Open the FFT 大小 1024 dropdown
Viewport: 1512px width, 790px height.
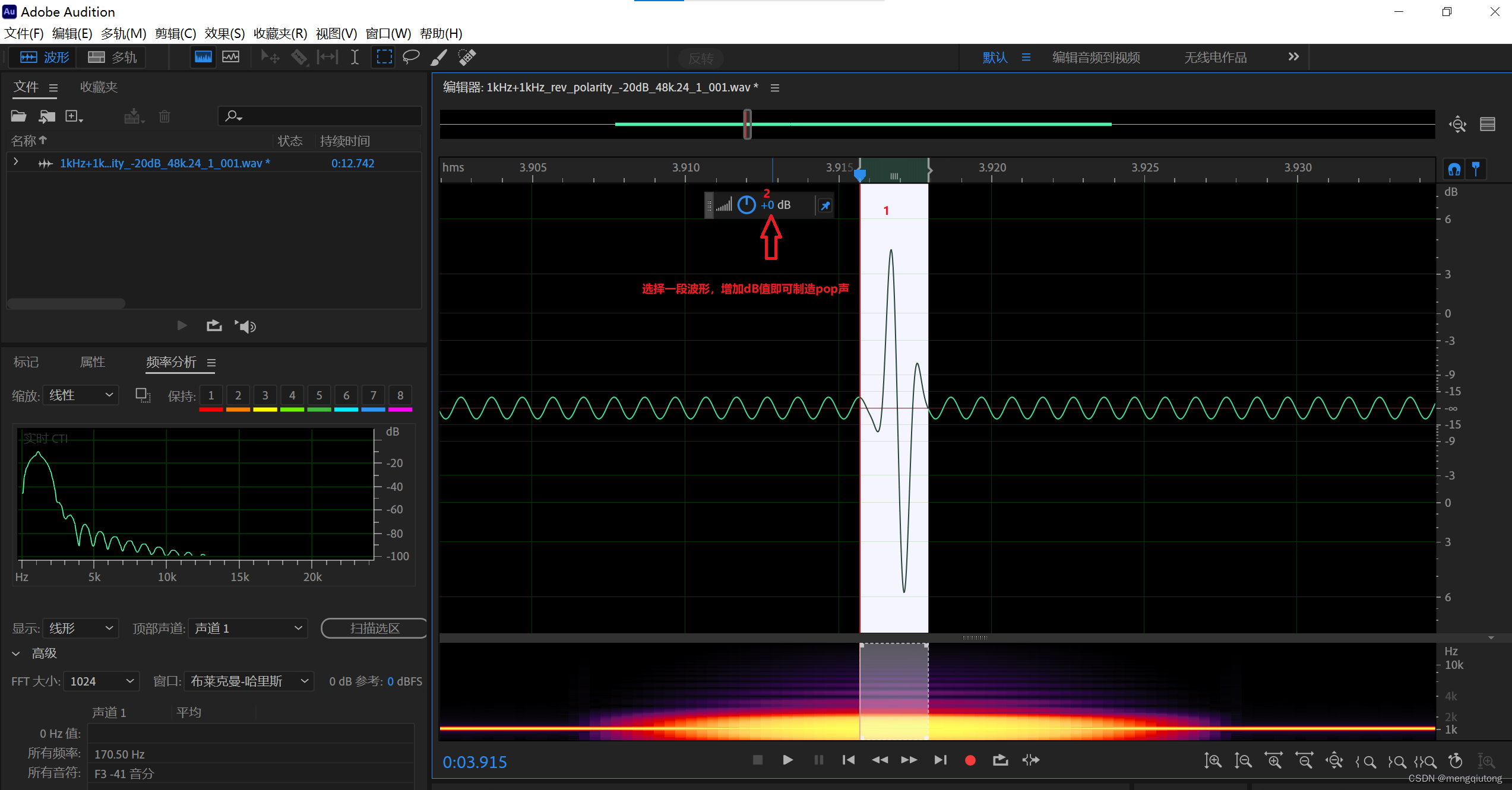coord(102,681)
